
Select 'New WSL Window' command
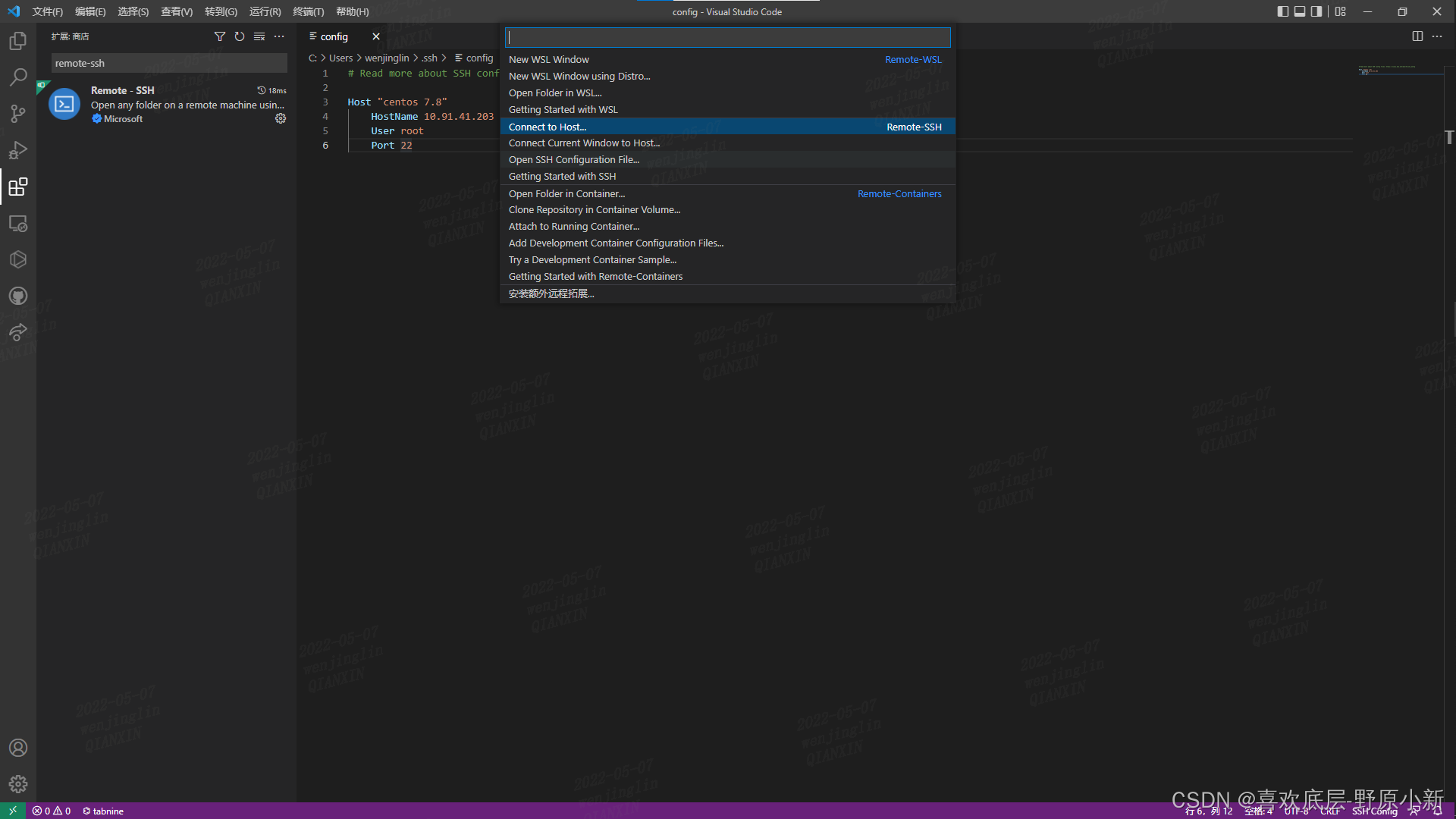point(727,59)
